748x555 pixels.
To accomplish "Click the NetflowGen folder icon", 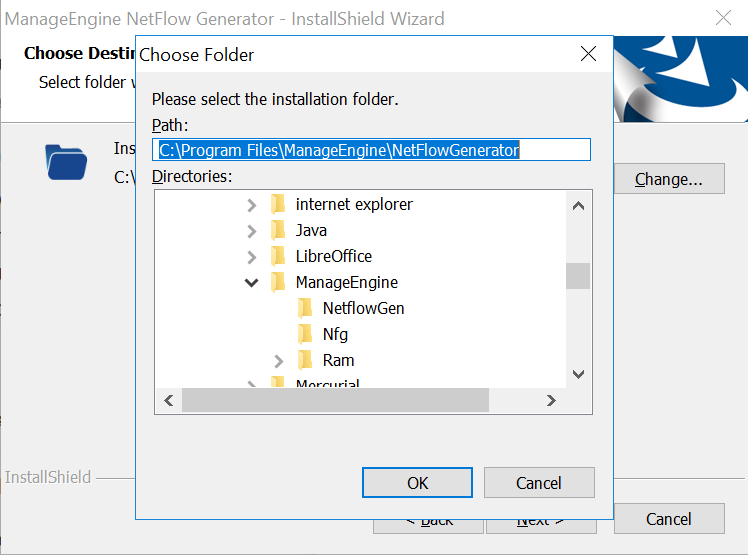I will 305,309.
